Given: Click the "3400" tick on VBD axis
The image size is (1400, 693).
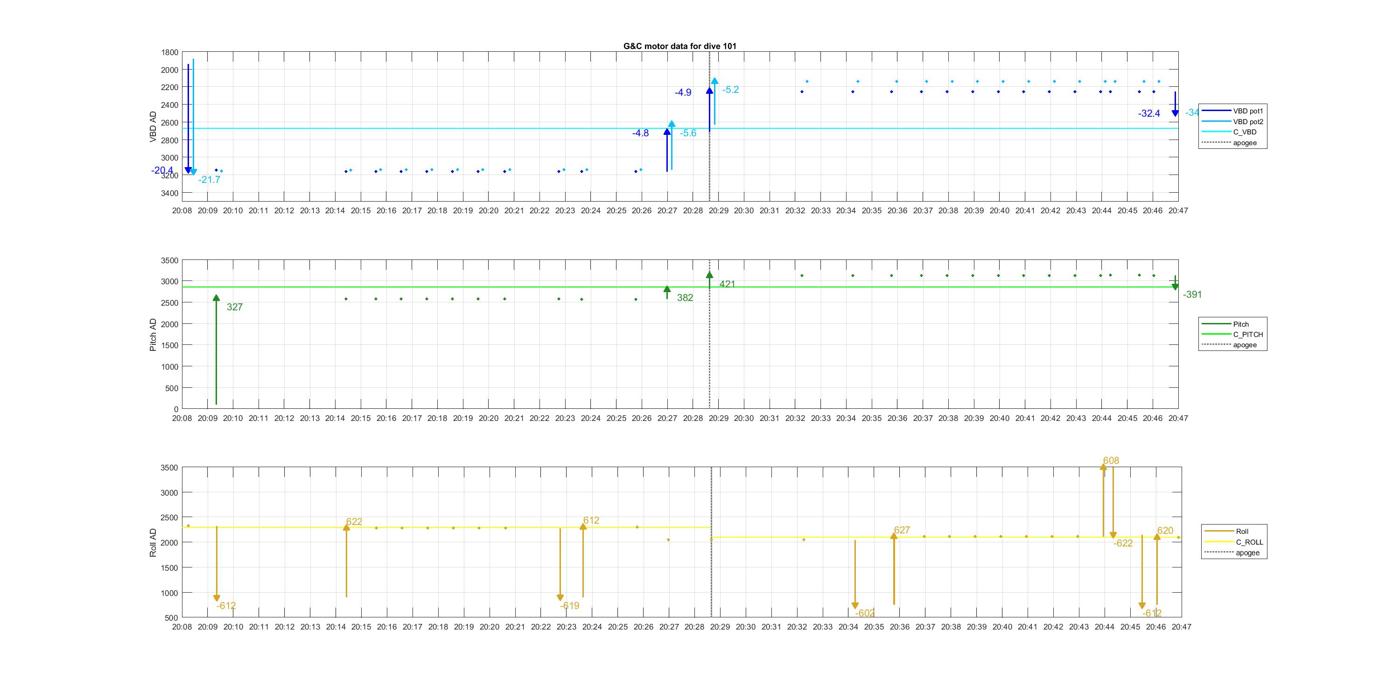Looking at the screenshot, I should (x=170, y=193).
